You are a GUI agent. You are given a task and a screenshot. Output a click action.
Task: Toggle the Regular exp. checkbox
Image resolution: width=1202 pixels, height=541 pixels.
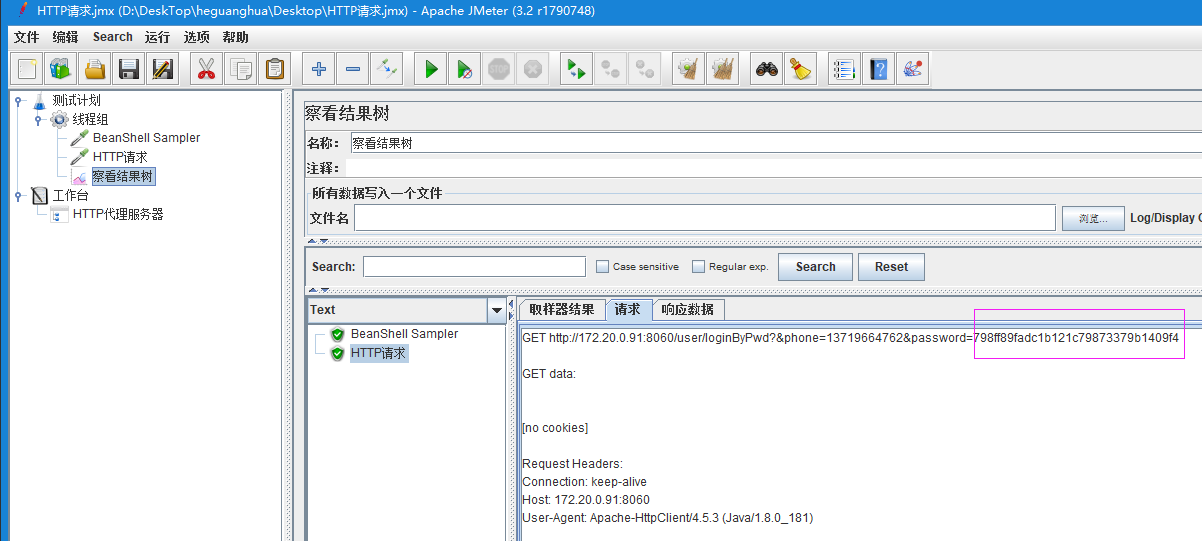click(698, 267)
